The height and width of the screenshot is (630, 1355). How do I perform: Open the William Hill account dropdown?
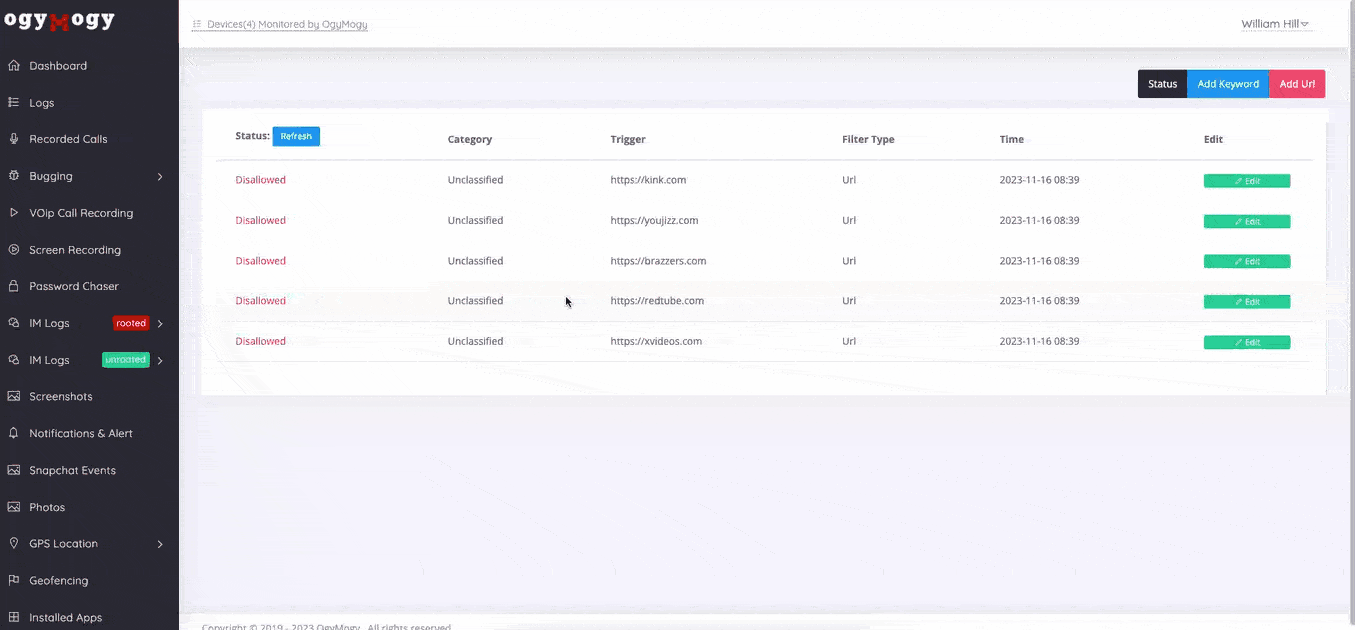pos(1275,24)
